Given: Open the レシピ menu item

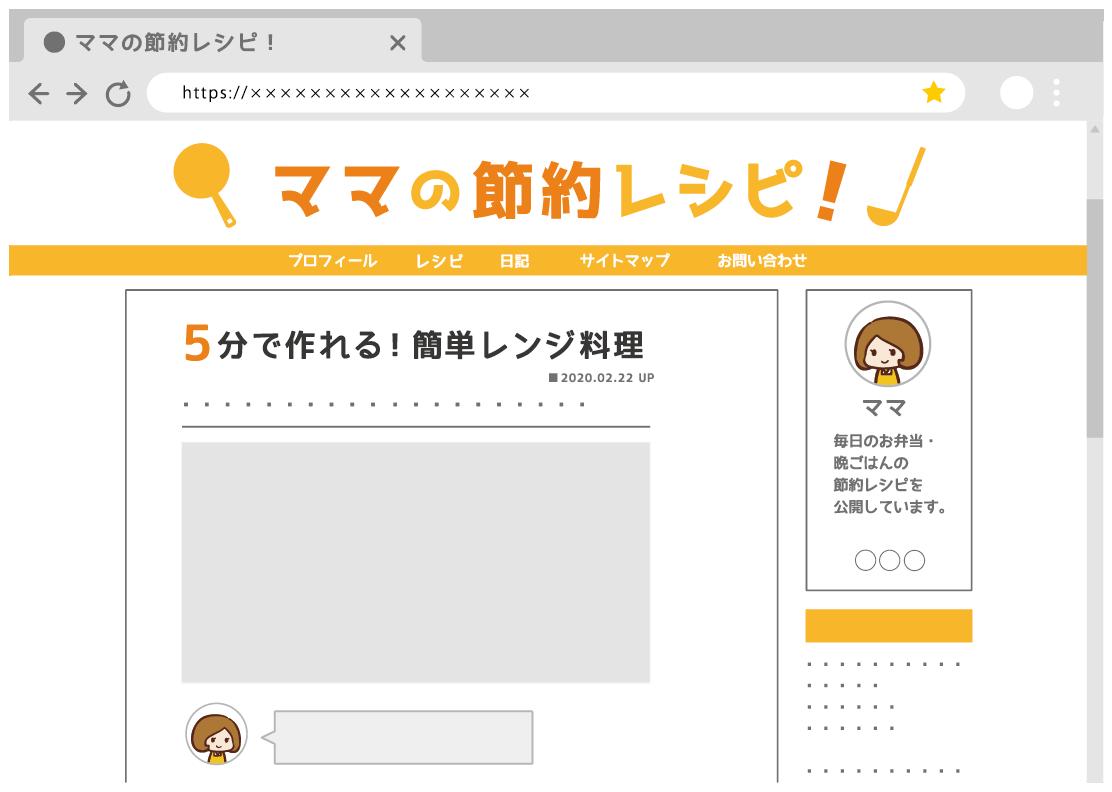Looking at the screenshot, I should (x=439, y=261).
